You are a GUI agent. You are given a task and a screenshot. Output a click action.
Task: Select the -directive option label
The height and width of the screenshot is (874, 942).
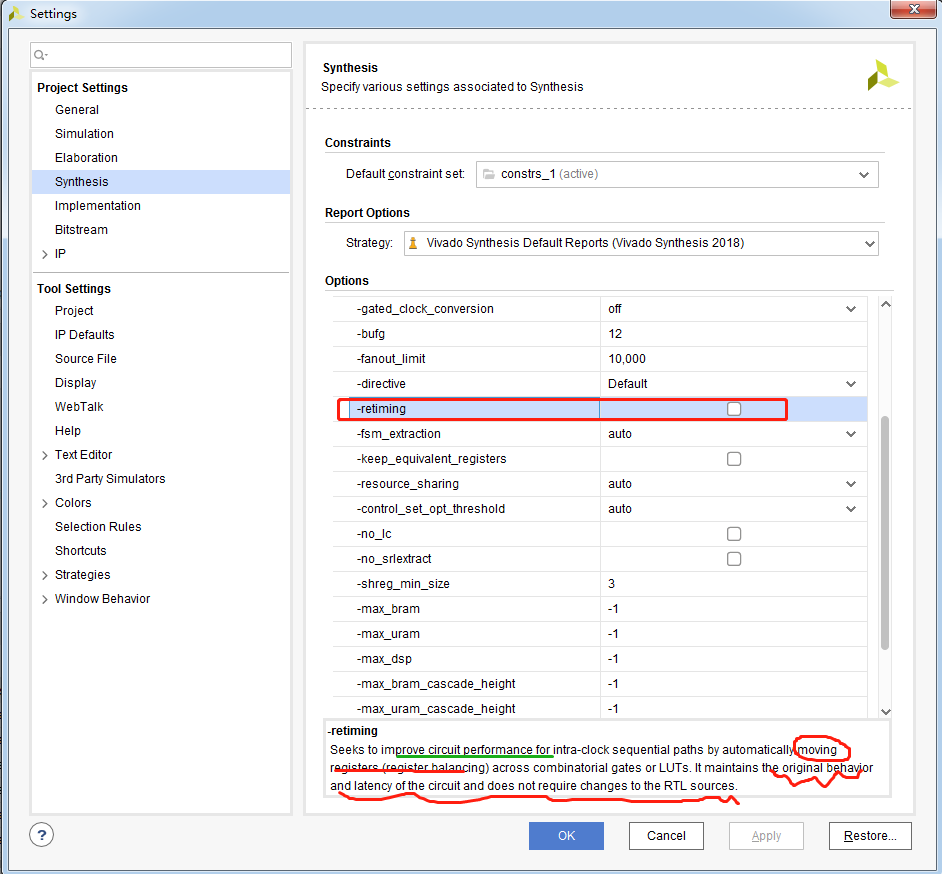pos(381,384)
